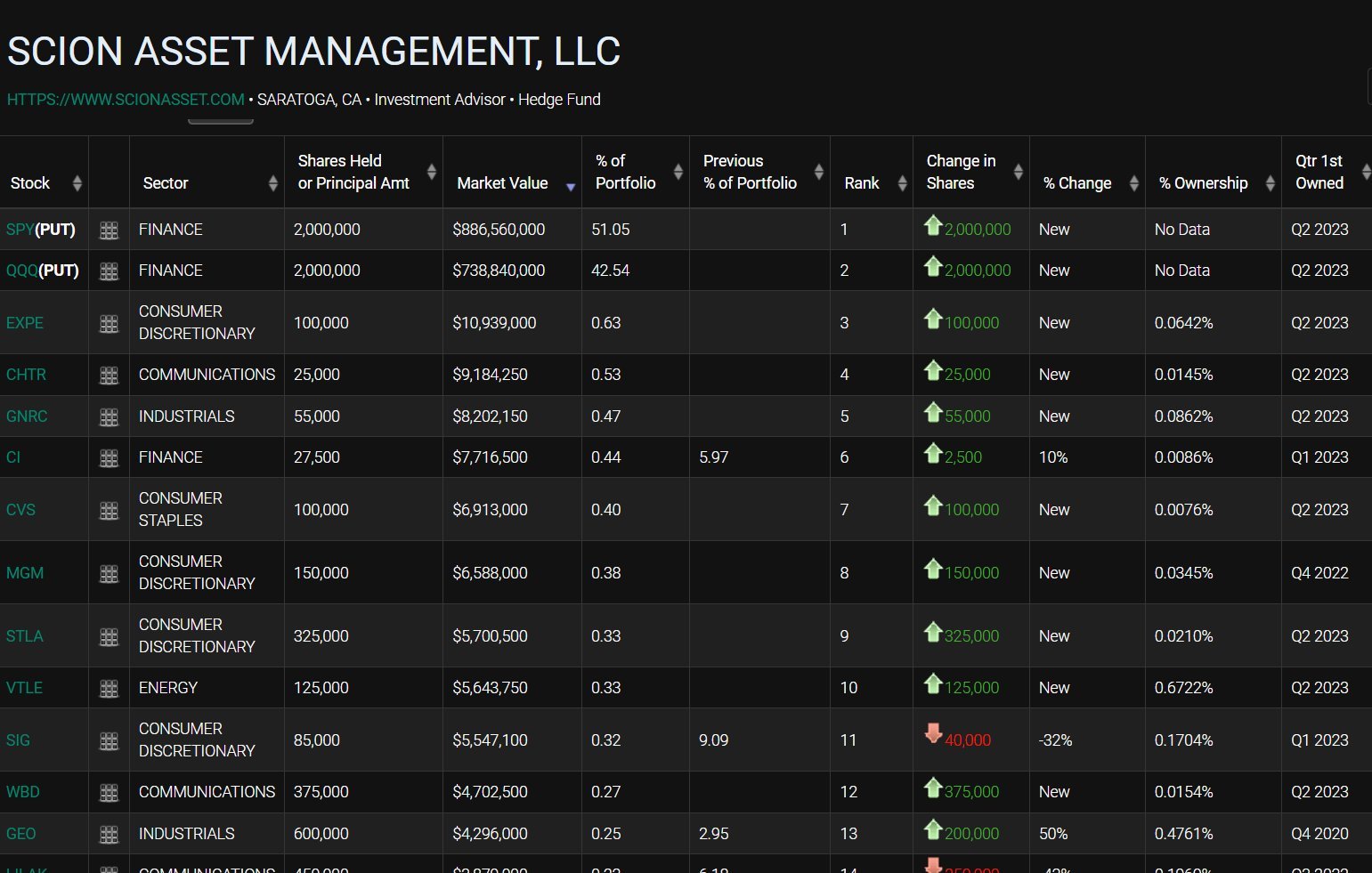Open the grid icon in the CVS row
The image size is (1372, 873).
coord(109,511)
